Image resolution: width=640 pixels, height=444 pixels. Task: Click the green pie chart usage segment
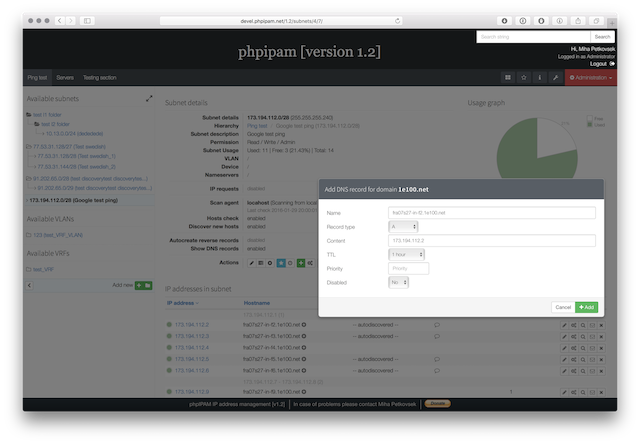522,155
